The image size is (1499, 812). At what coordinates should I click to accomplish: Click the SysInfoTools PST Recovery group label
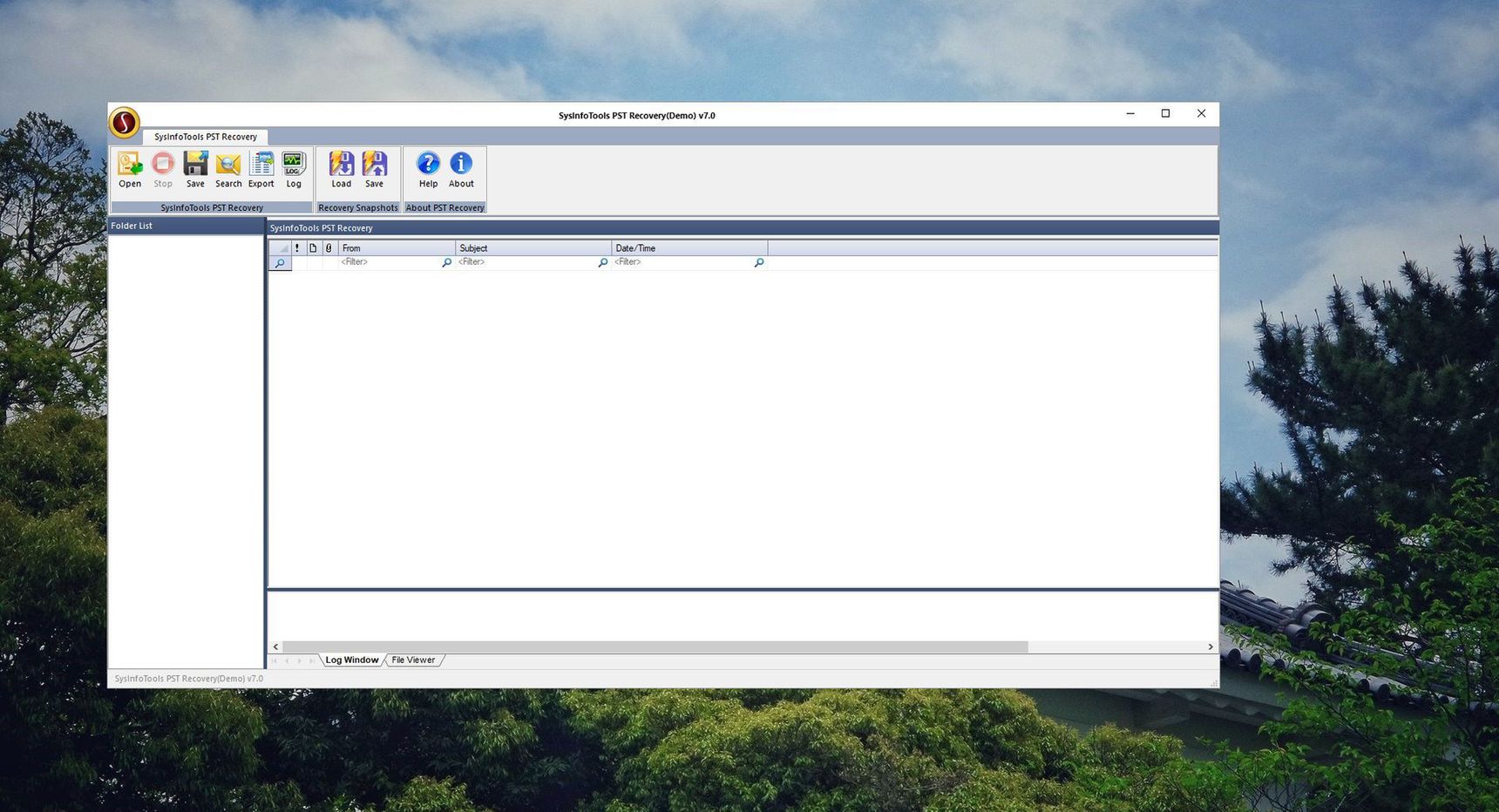click(212, 207)
